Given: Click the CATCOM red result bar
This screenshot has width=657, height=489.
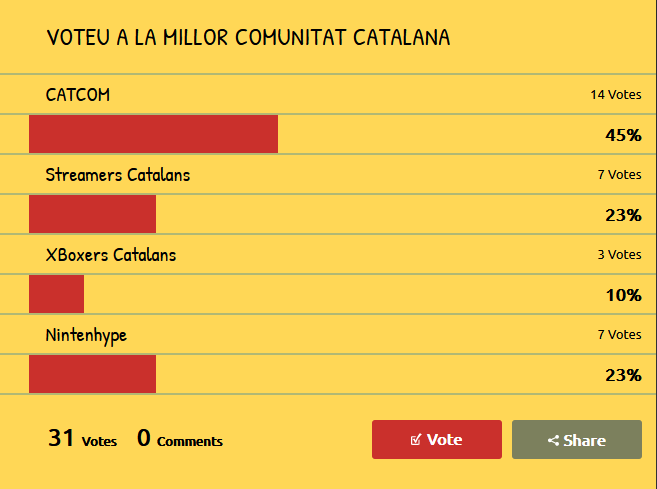Looking at the screenshot, I should coord(153,134).
